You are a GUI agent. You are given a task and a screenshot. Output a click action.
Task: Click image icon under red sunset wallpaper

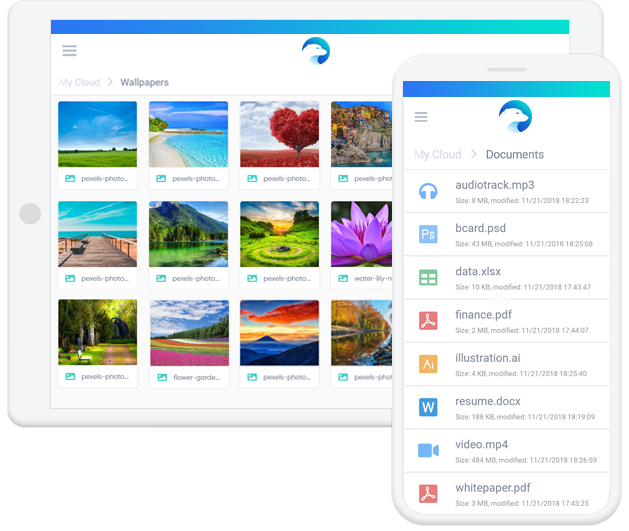252,377
